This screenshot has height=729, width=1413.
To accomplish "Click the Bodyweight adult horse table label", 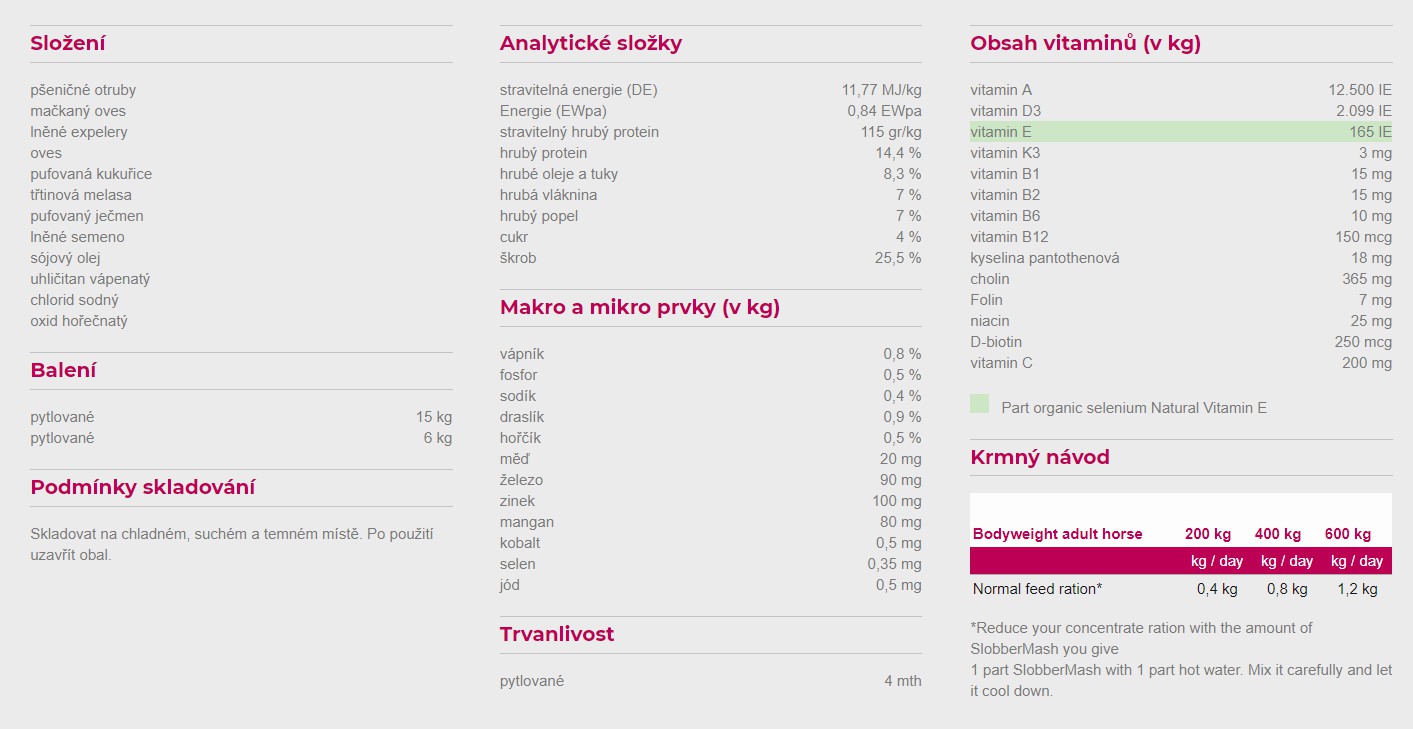I will [x=1057, y=534].
